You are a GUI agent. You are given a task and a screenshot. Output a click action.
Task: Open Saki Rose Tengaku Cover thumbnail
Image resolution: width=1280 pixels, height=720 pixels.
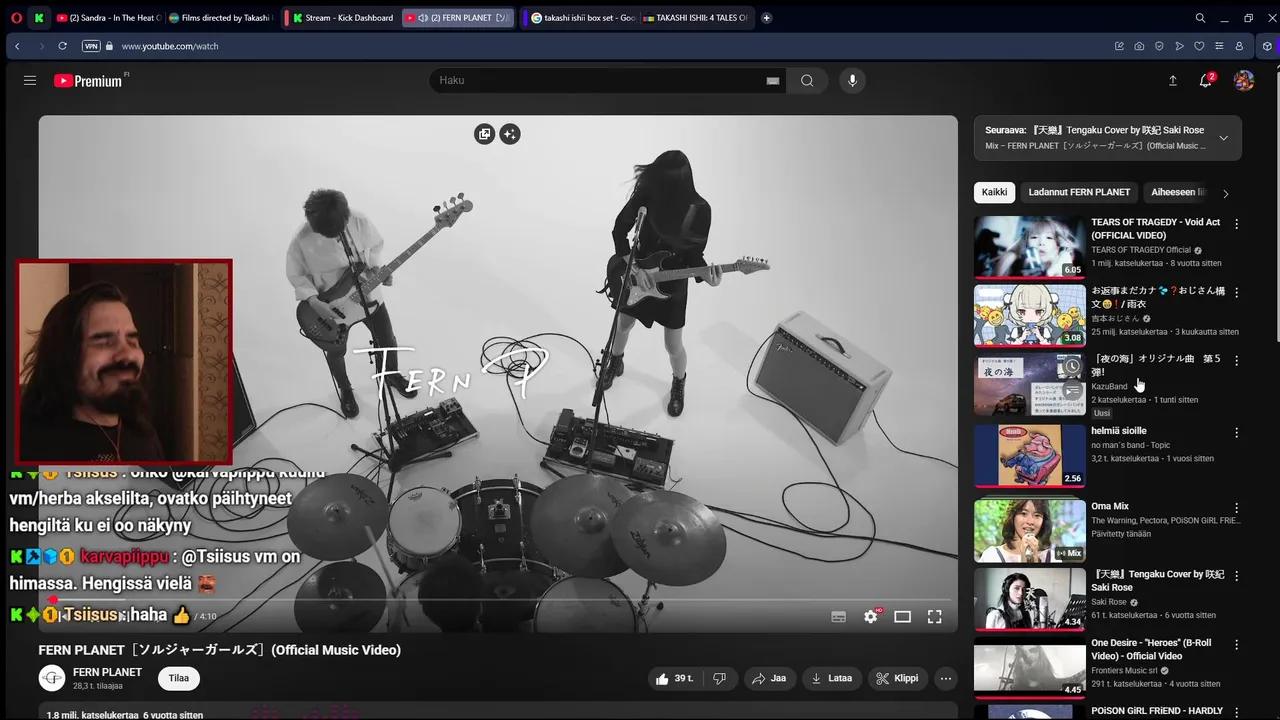(1029, 599)
